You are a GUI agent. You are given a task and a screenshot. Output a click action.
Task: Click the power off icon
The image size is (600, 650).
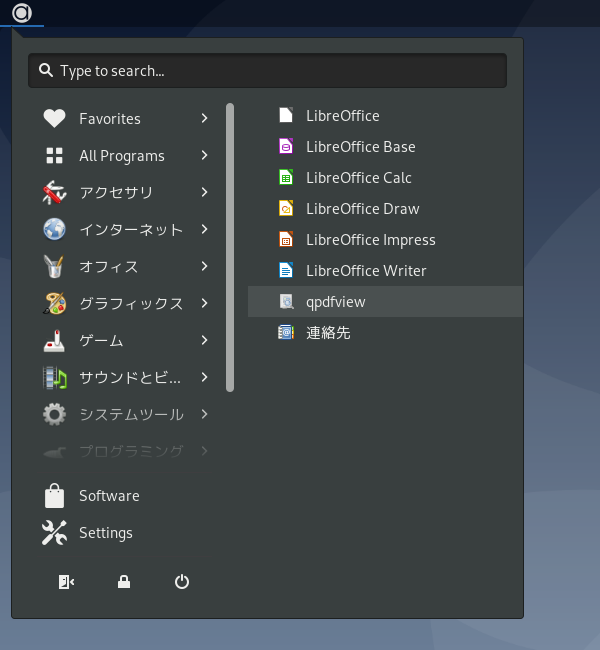(x=182, y=582)
